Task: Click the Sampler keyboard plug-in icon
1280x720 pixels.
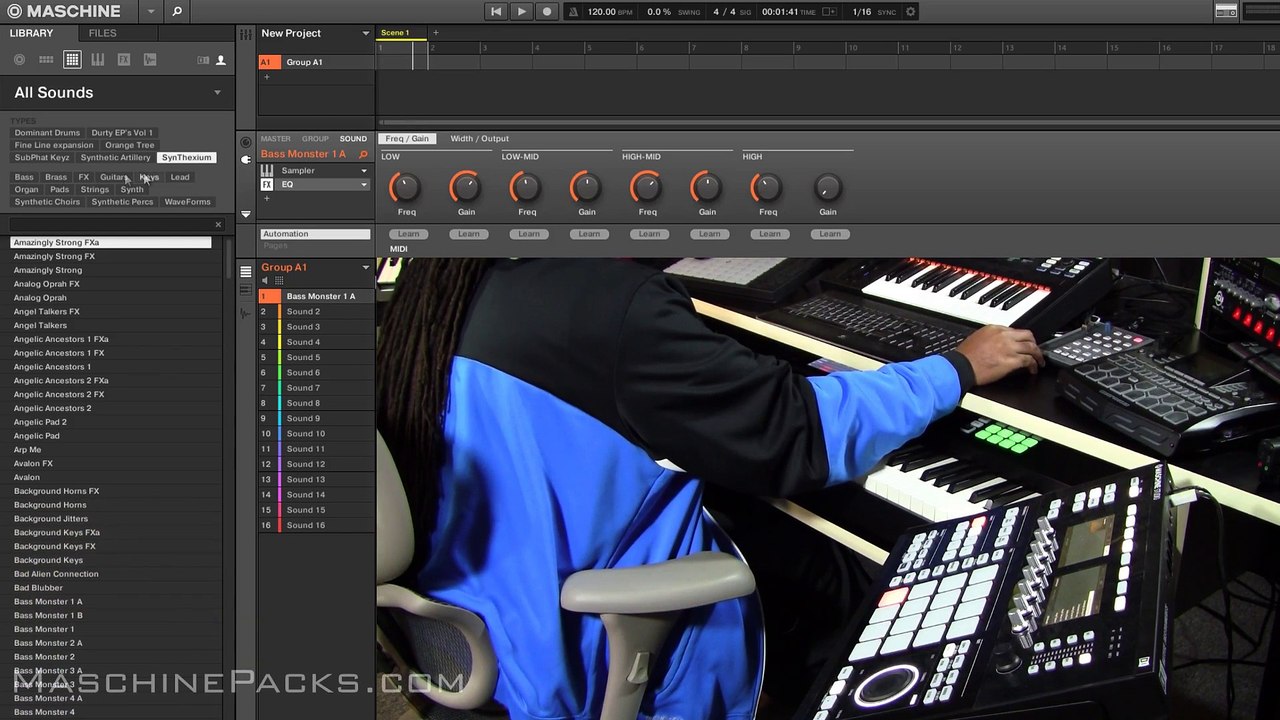Action: click(267, 171)
